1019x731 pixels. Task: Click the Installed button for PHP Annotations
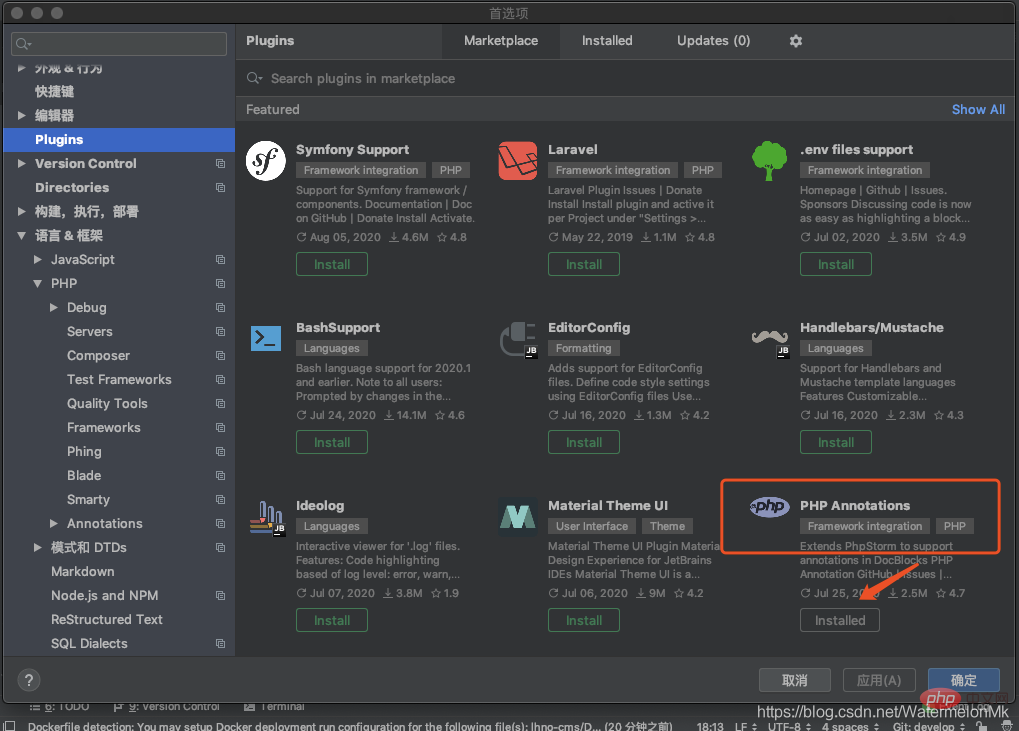840,621
